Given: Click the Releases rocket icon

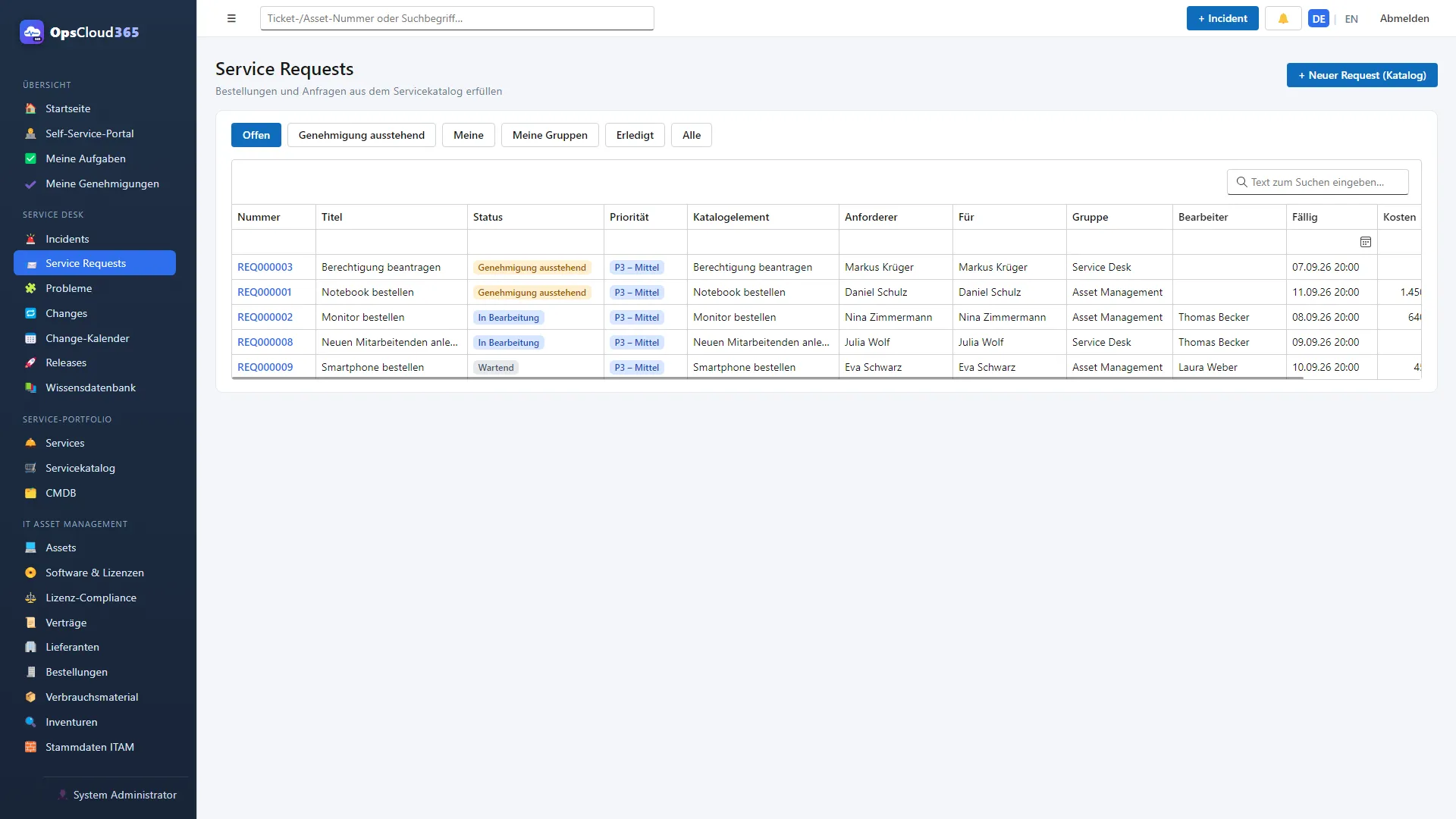Looking at the screenshot, I should [x=30, y=362].
